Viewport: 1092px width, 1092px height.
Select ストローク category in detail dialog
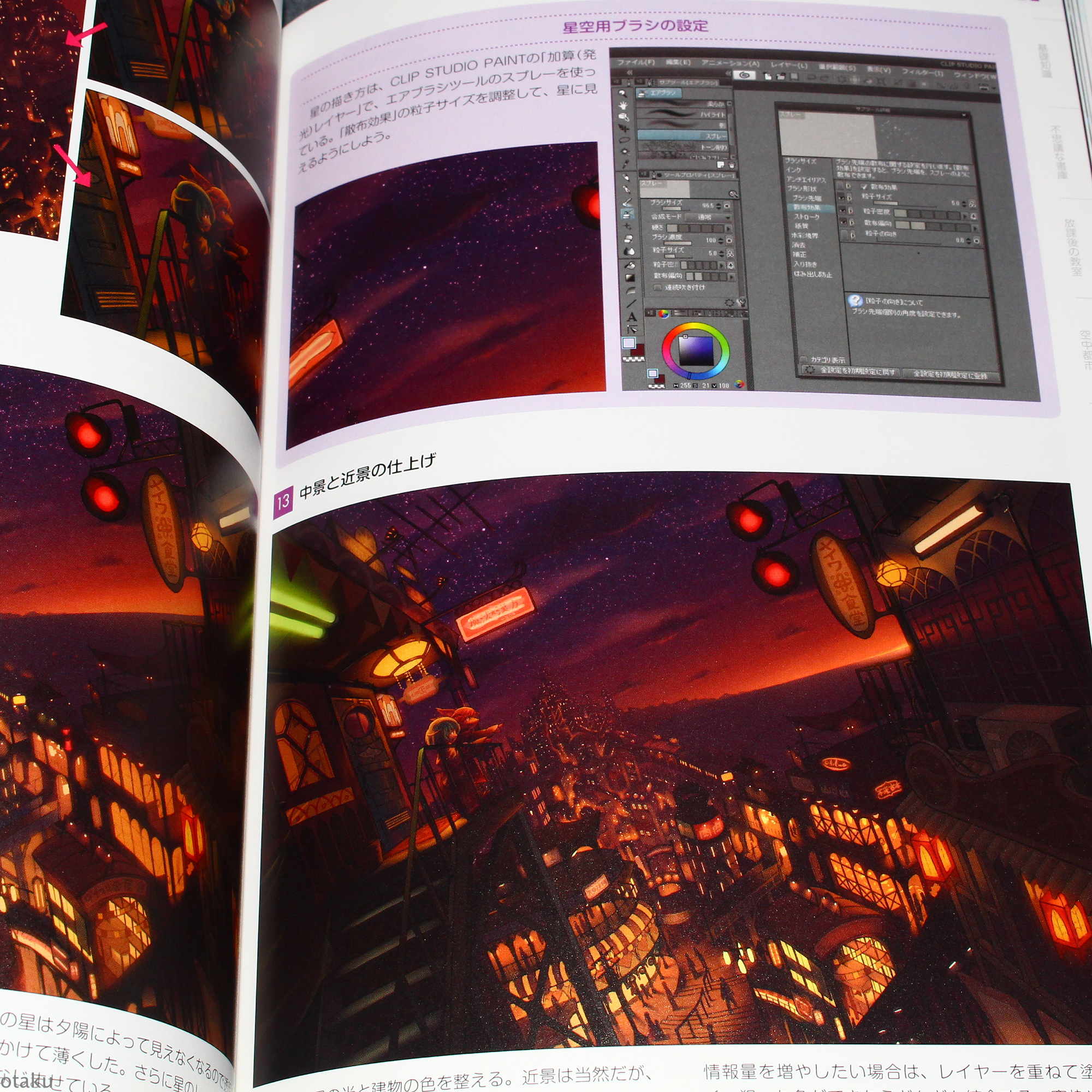tap(808, 217)
